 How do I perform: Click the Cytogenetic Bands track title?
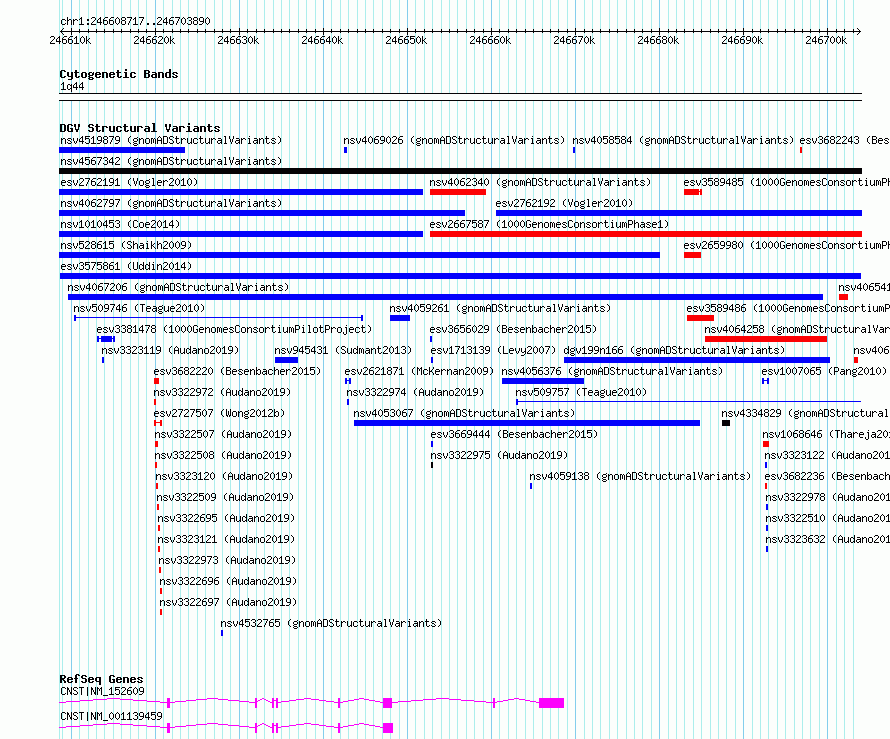119,74
